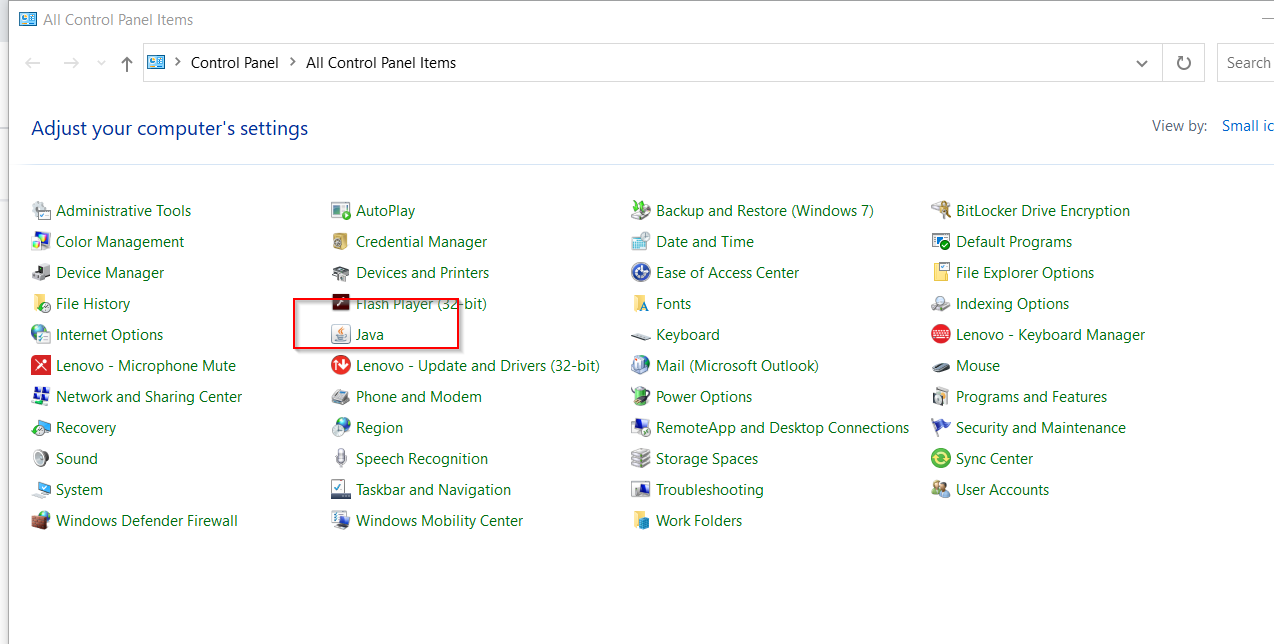Click the Refresh button in address bar

tap(1184, 63)
